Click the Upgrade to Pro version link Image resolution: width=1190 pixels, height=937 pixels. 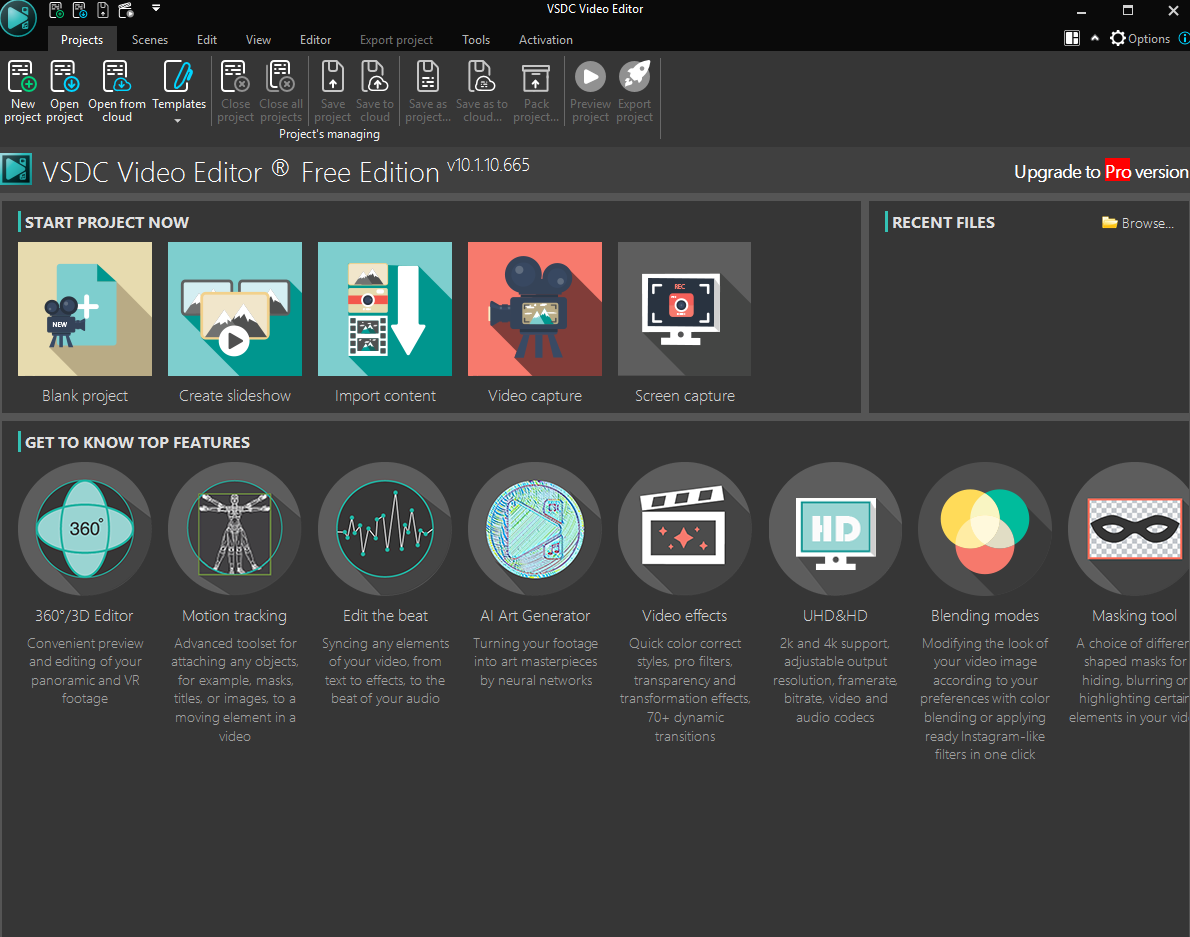(1100, 172)
